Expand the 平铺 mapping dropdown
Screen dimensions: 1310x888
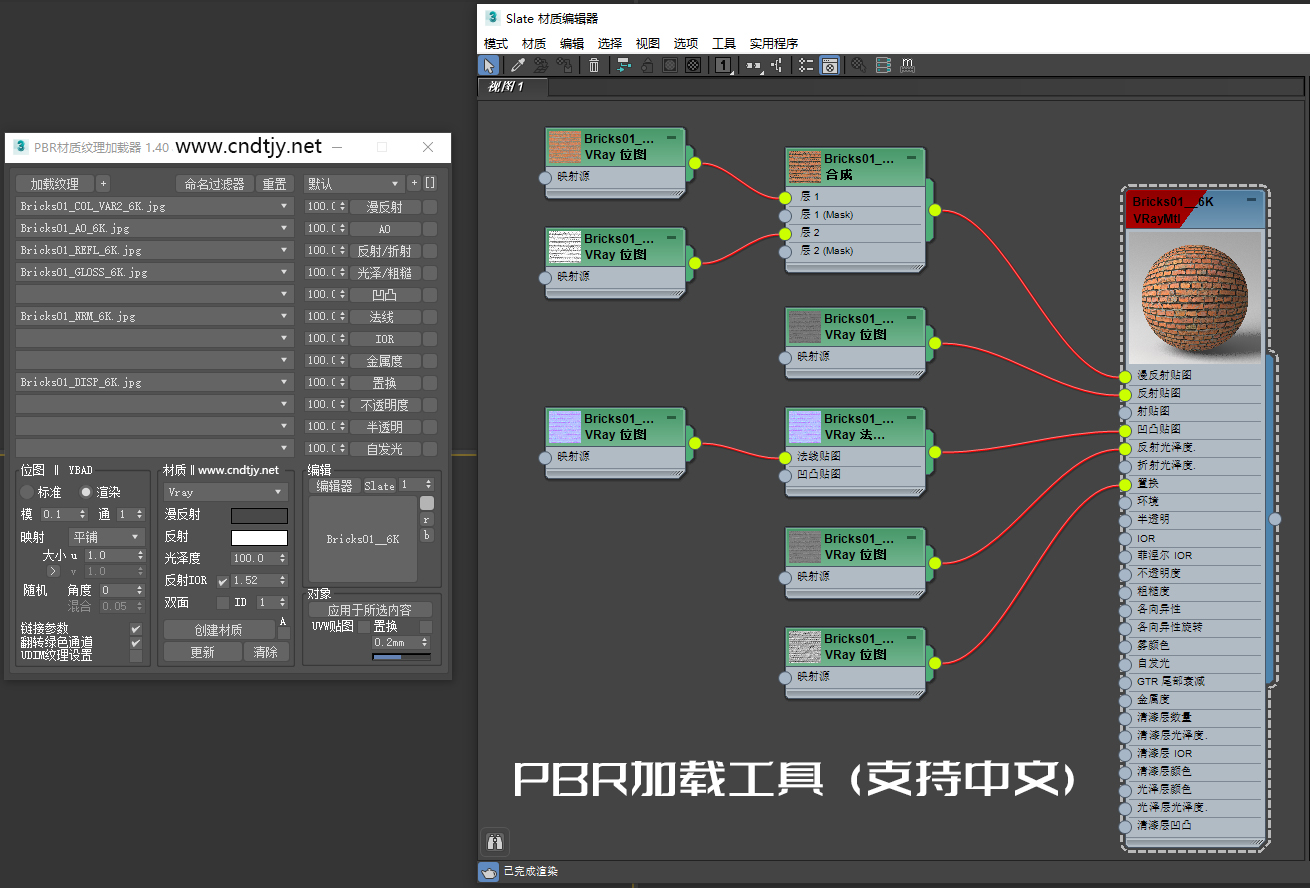pyautogui.click(x=107, y=537)
